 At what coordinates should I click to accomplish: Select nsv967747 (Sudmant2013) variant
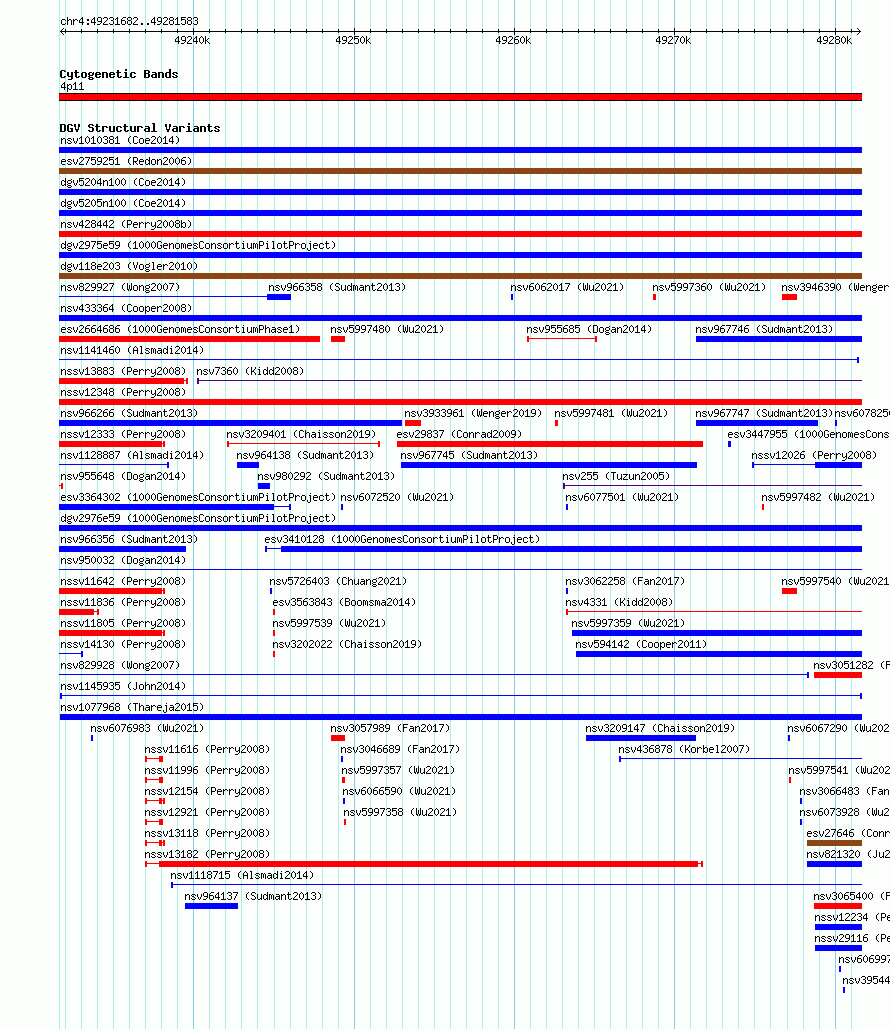(x=764, y=413)
